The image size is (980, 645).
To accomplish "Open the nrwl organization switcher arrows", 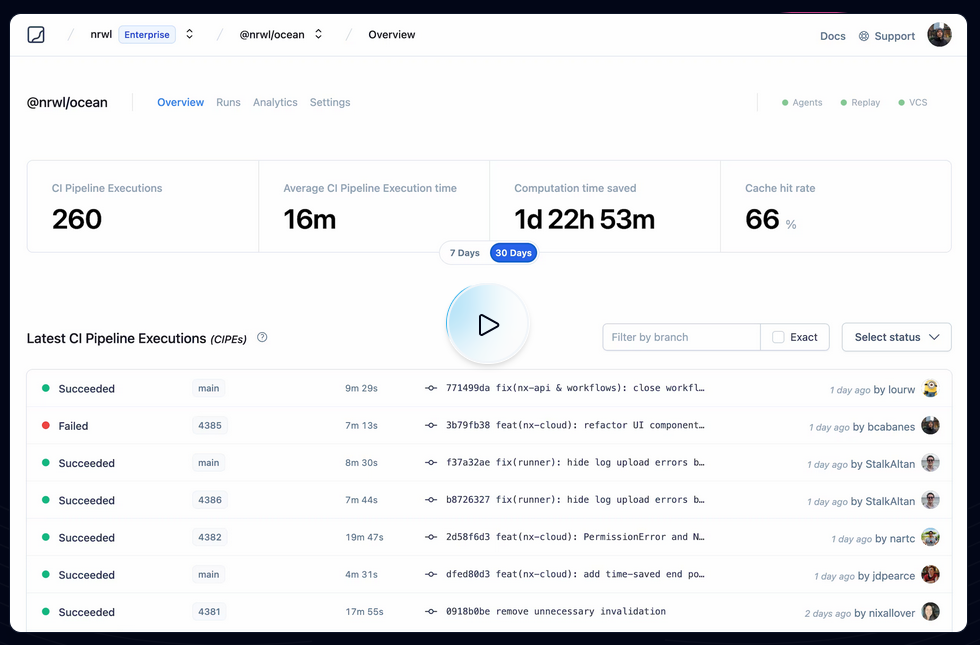I will (189, 34).
